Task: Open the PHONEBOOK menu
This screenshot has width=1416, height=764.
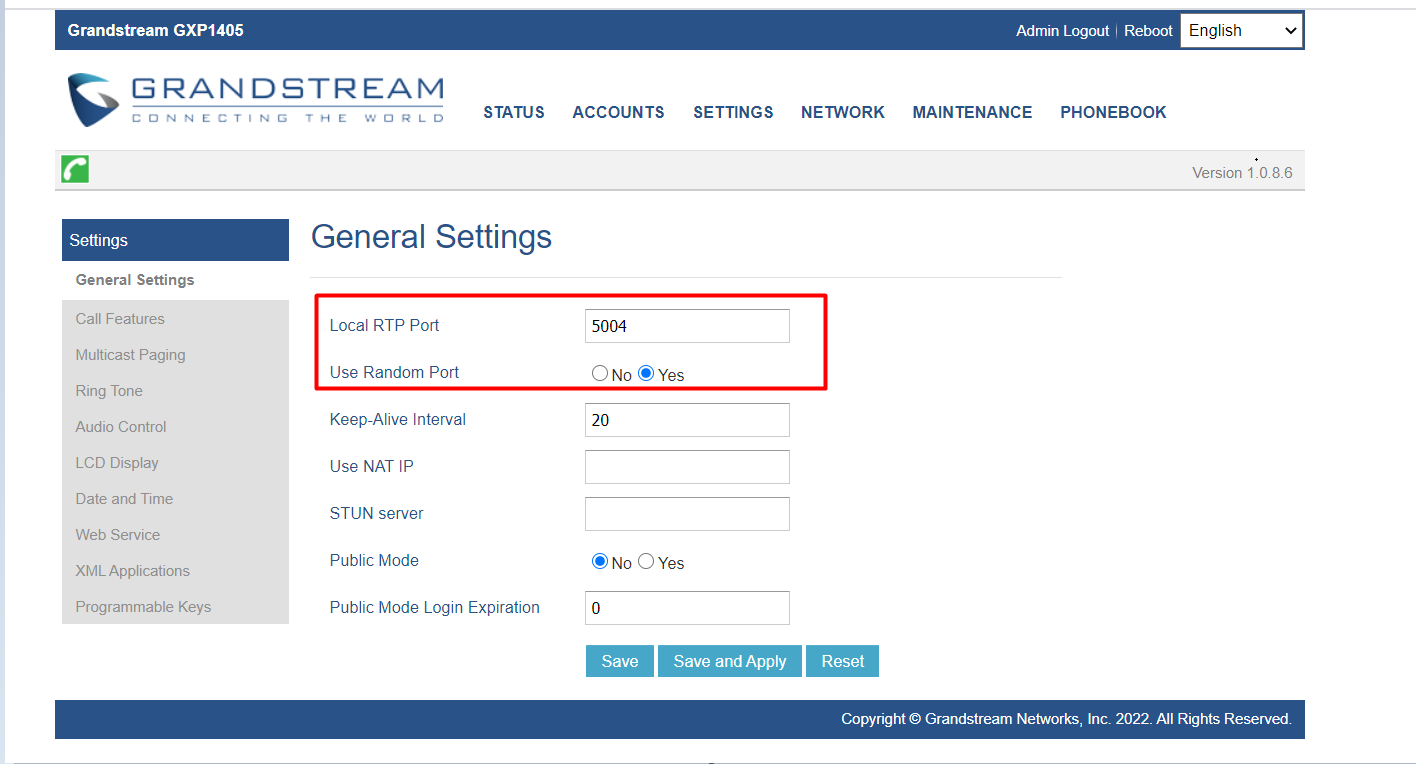Action: pos(1113,112)
